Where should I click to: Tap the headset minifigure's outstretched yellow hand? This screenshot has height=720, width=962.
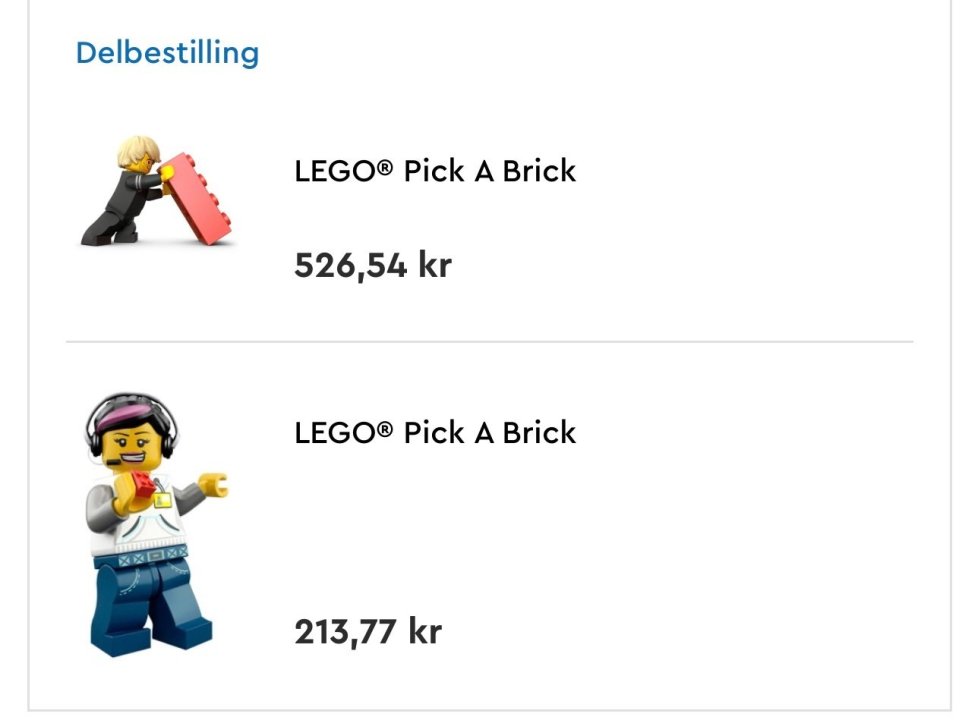(213, 487)
